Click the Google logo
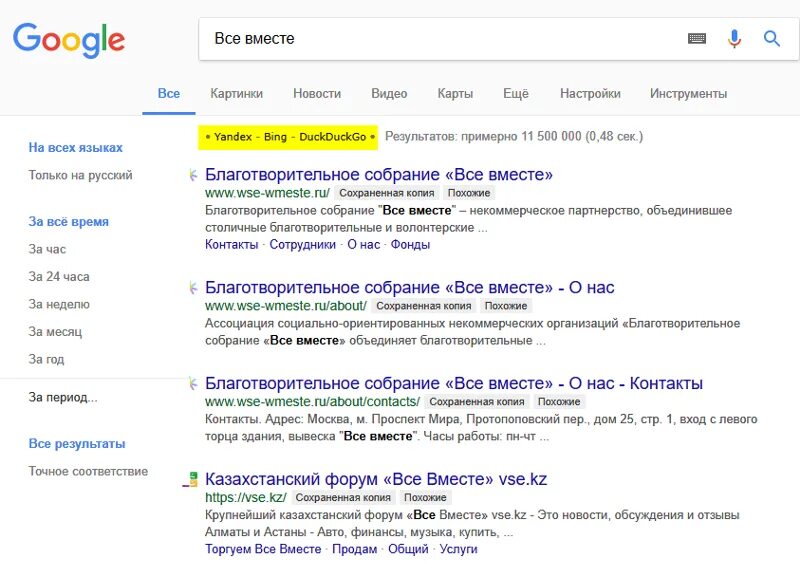The image size is (800, 567). [69, 40]
